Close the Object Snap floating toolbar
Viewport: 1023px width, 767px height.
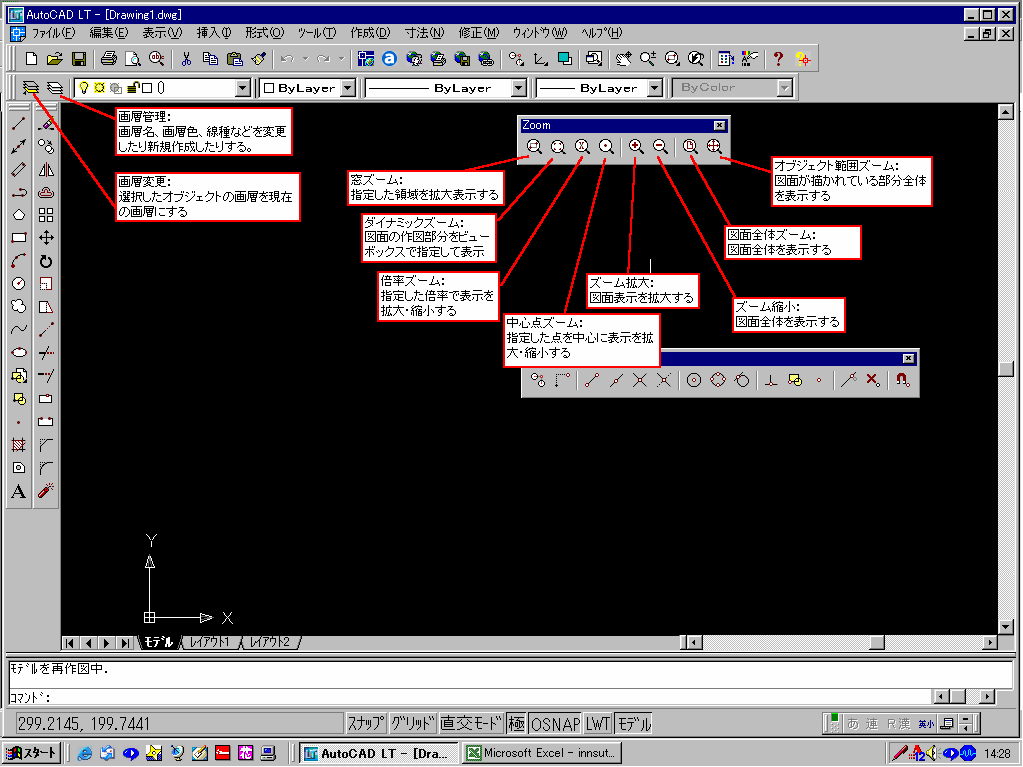coord(908,358)
